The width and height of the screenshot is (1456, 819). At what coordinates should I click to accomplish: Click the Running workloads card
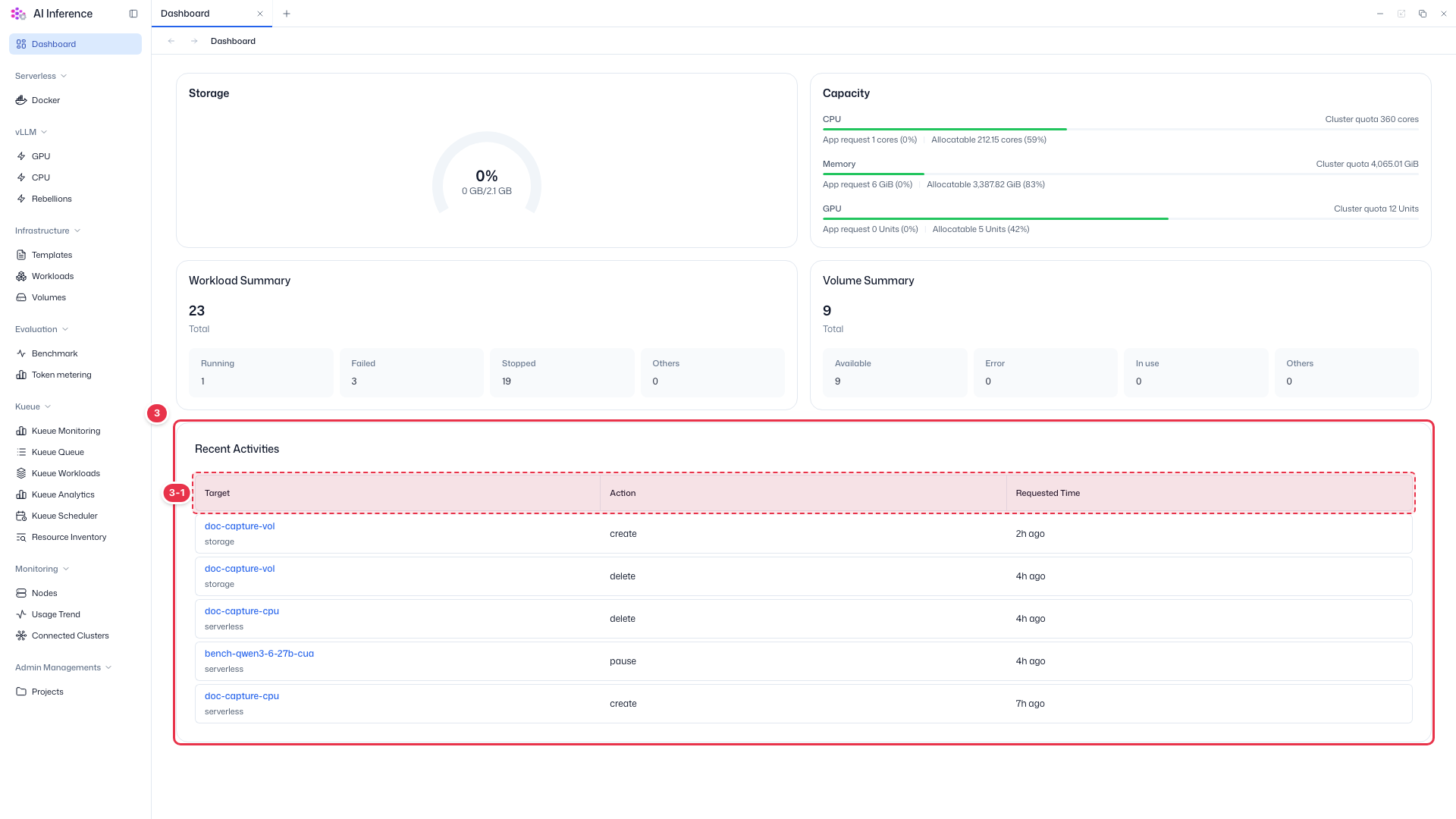coord(261,372)
